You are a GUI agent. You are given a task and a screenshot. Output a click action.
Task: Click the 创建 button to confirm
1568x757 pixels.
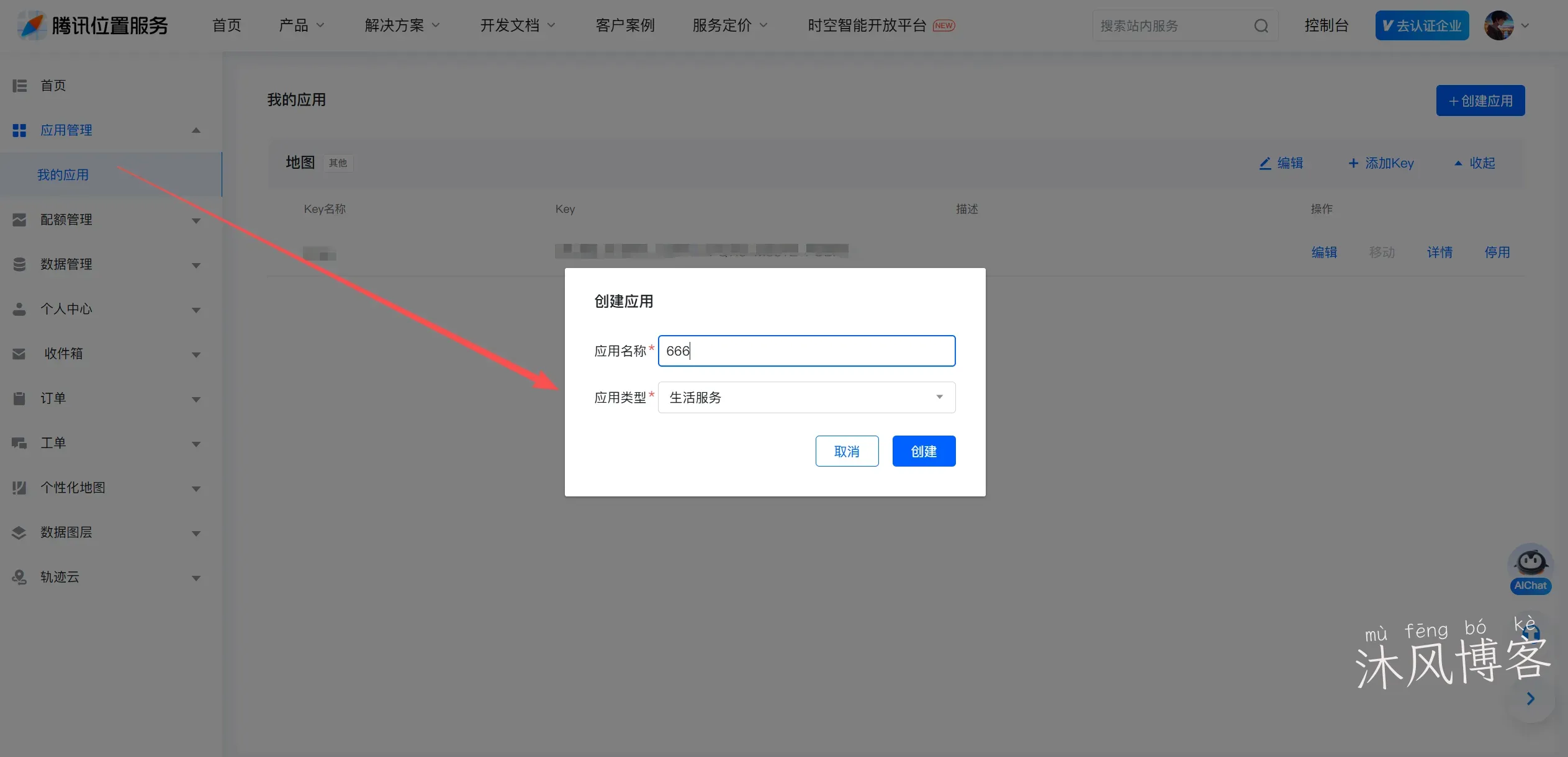pos(923,451)
